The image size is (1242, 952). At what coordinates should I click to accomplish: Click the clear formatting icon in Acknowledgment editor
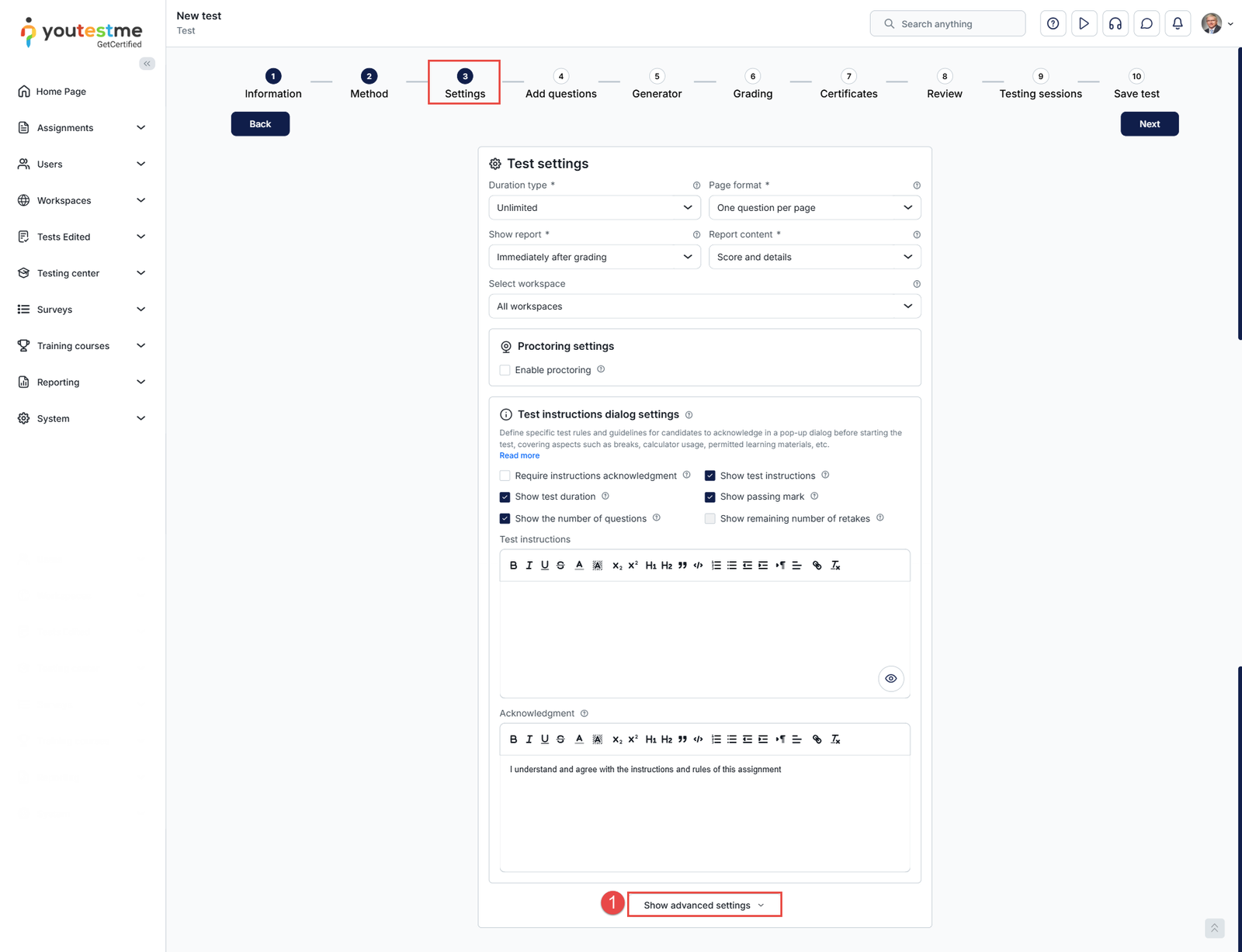836,739
